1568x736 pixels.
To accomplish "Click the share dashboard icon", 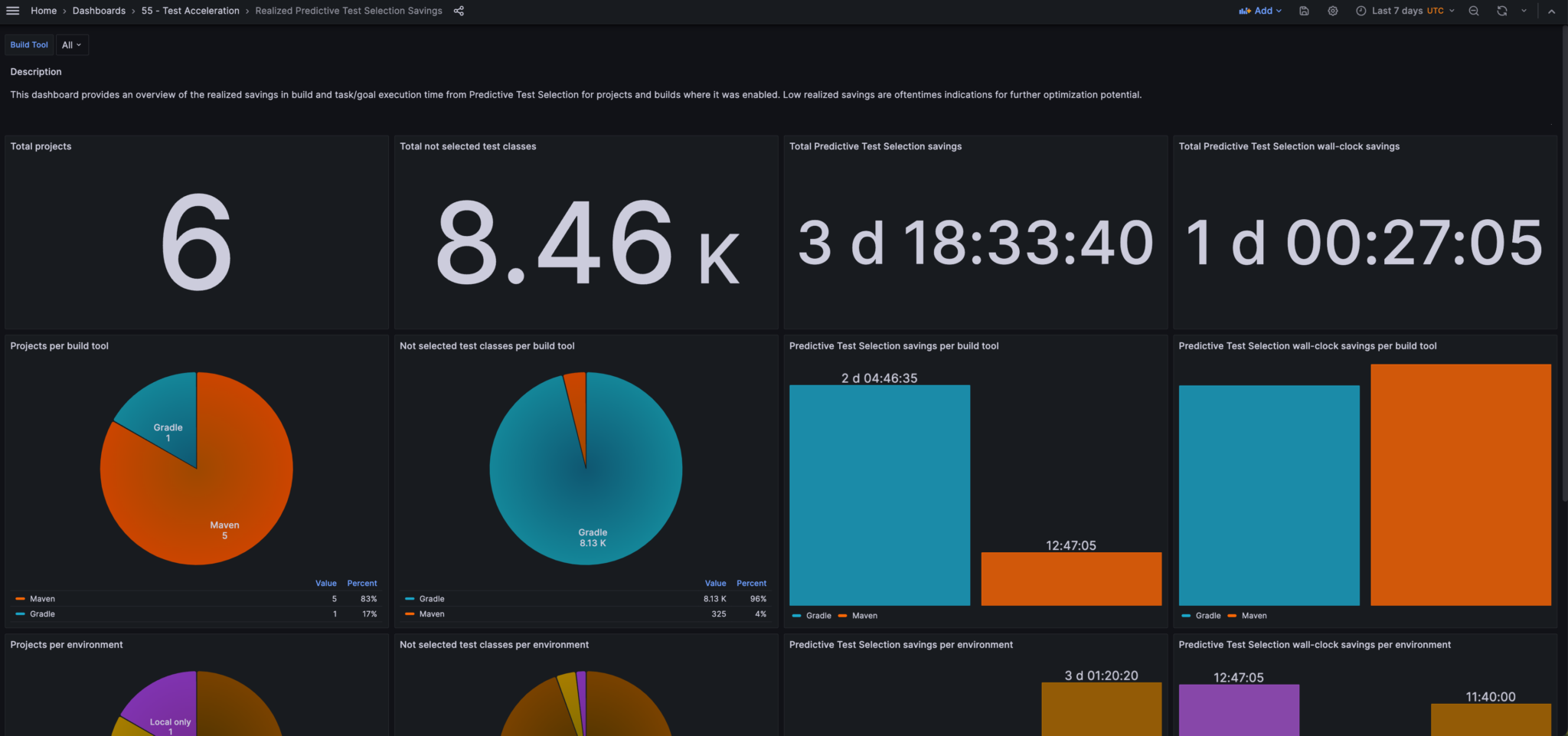I will click(459, 11).
